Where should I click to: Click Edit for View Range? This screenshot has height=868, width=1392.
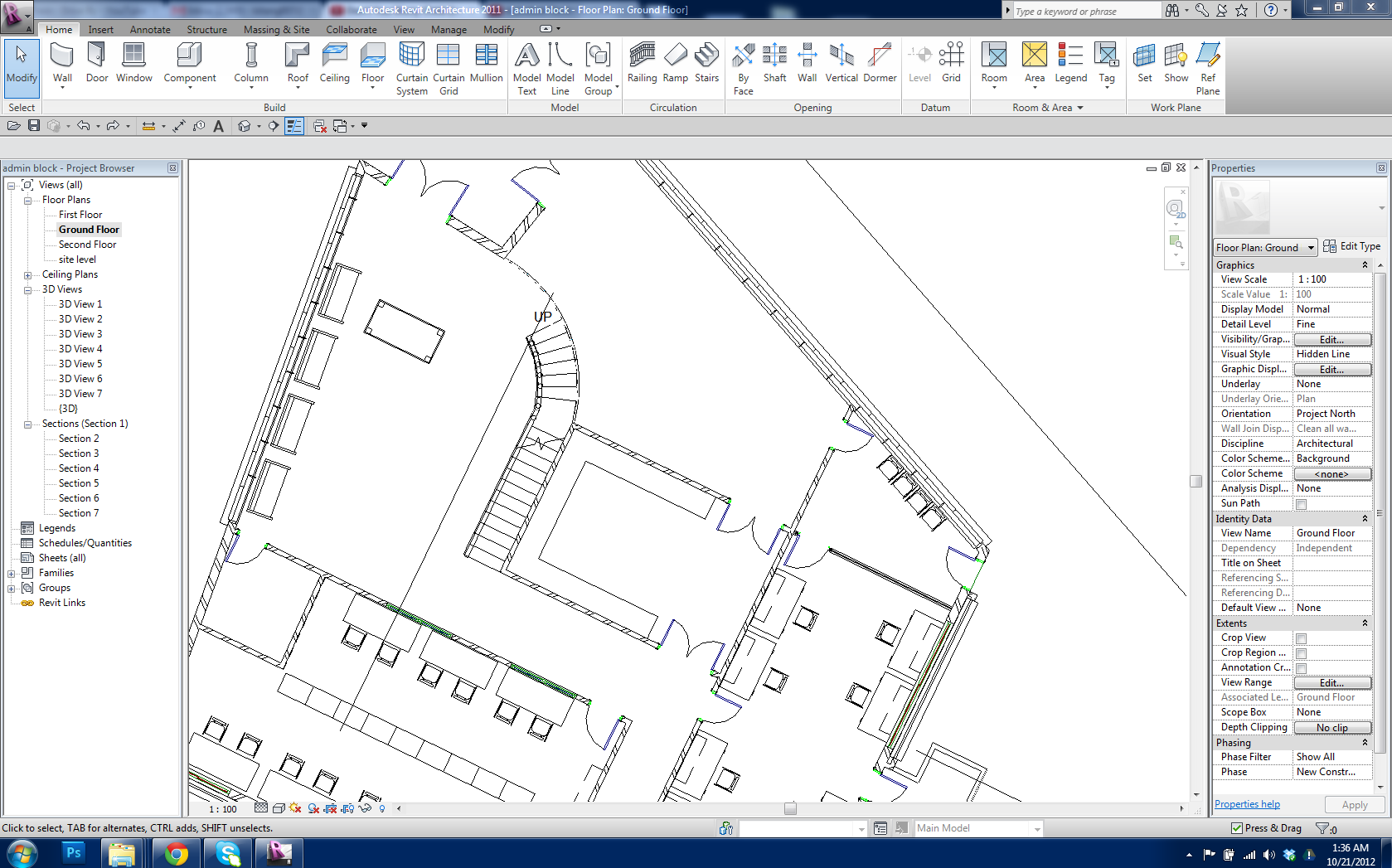(x=1332, y=683)
